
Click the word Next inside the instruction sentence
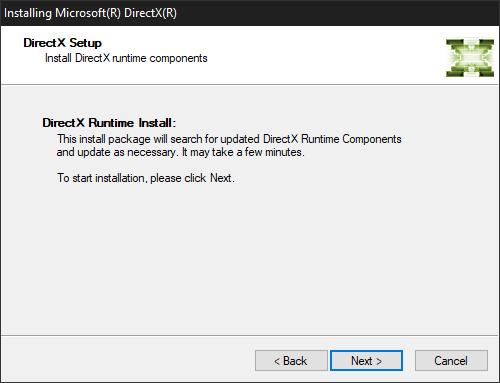coord(220,178)
